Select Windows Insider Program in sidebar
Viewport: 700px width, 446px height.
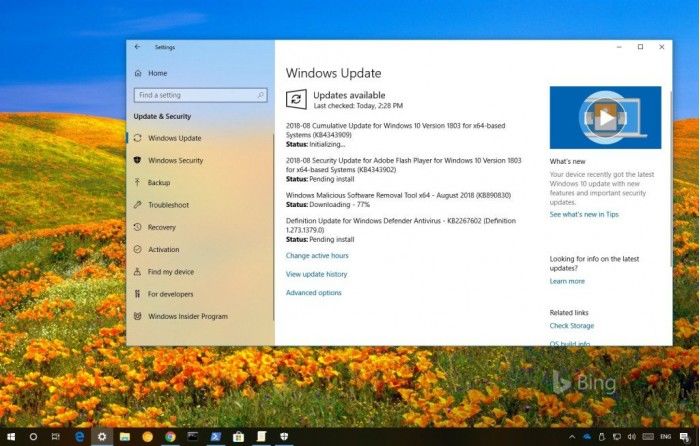coord(187,317)
